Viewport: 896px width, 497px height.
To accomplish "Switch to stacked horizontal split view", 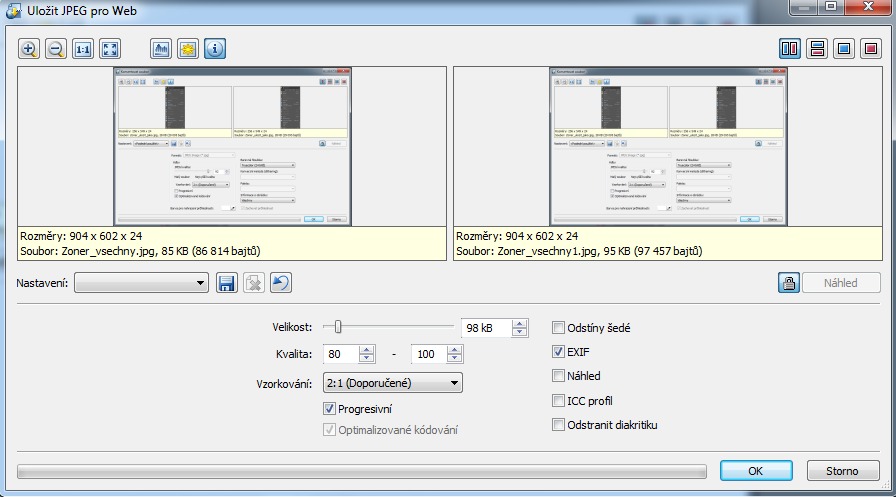I will [x=817, y=48].
